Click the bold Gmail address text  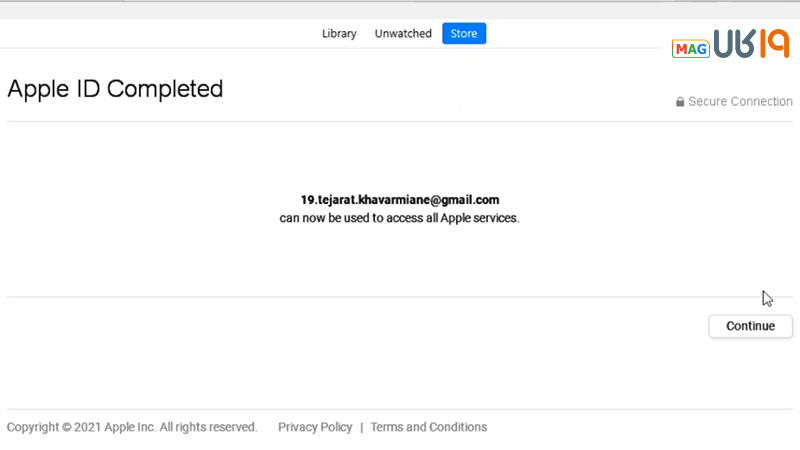coord(400,200)
